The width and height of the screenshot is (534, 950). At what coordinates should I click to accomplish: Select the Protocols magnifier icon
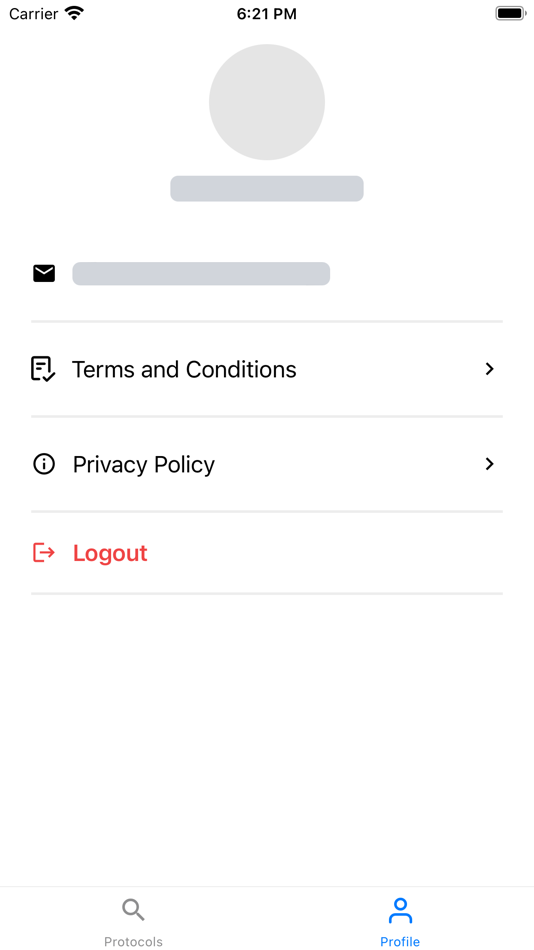coord(133,909)
